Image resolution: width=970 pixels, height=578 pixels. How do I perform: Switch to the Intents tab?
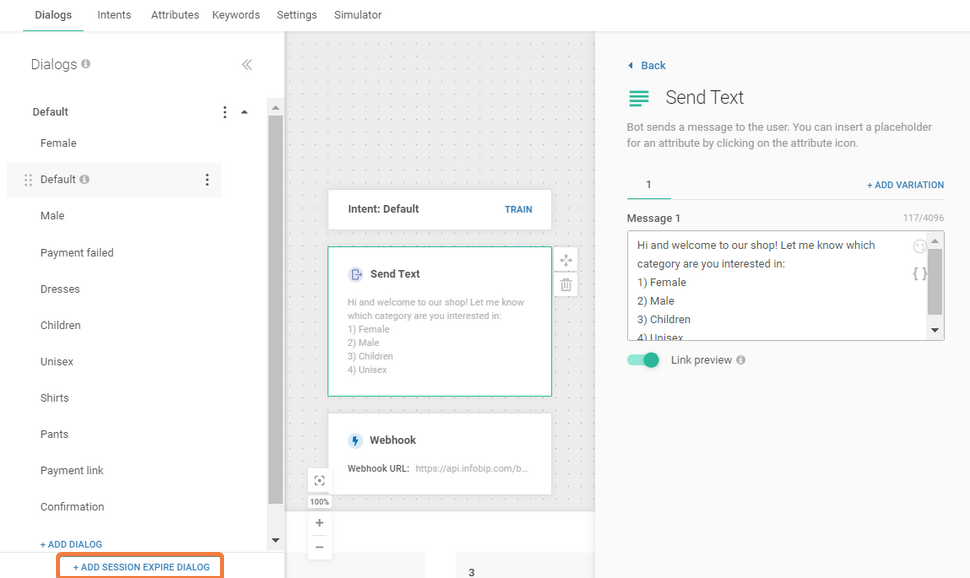tap(114, 15)
